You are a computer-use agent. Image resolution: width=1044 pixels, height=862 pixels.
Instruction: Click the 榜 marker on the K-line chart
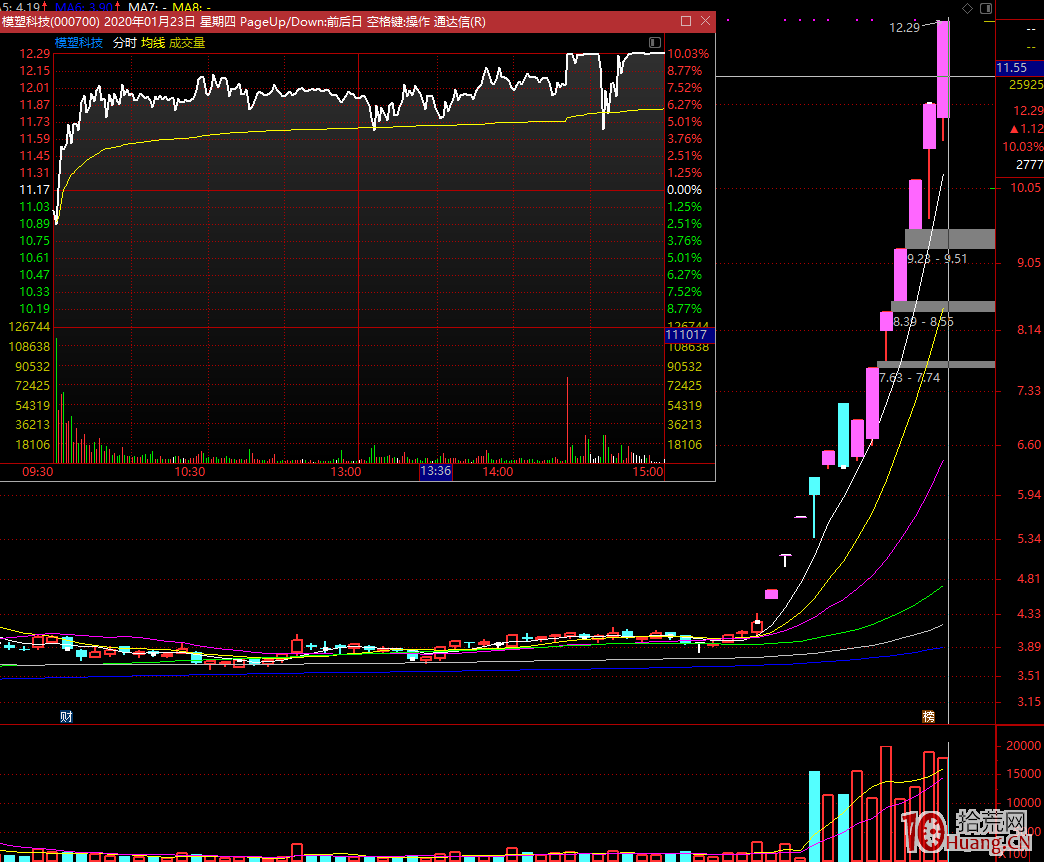(928, 717)
